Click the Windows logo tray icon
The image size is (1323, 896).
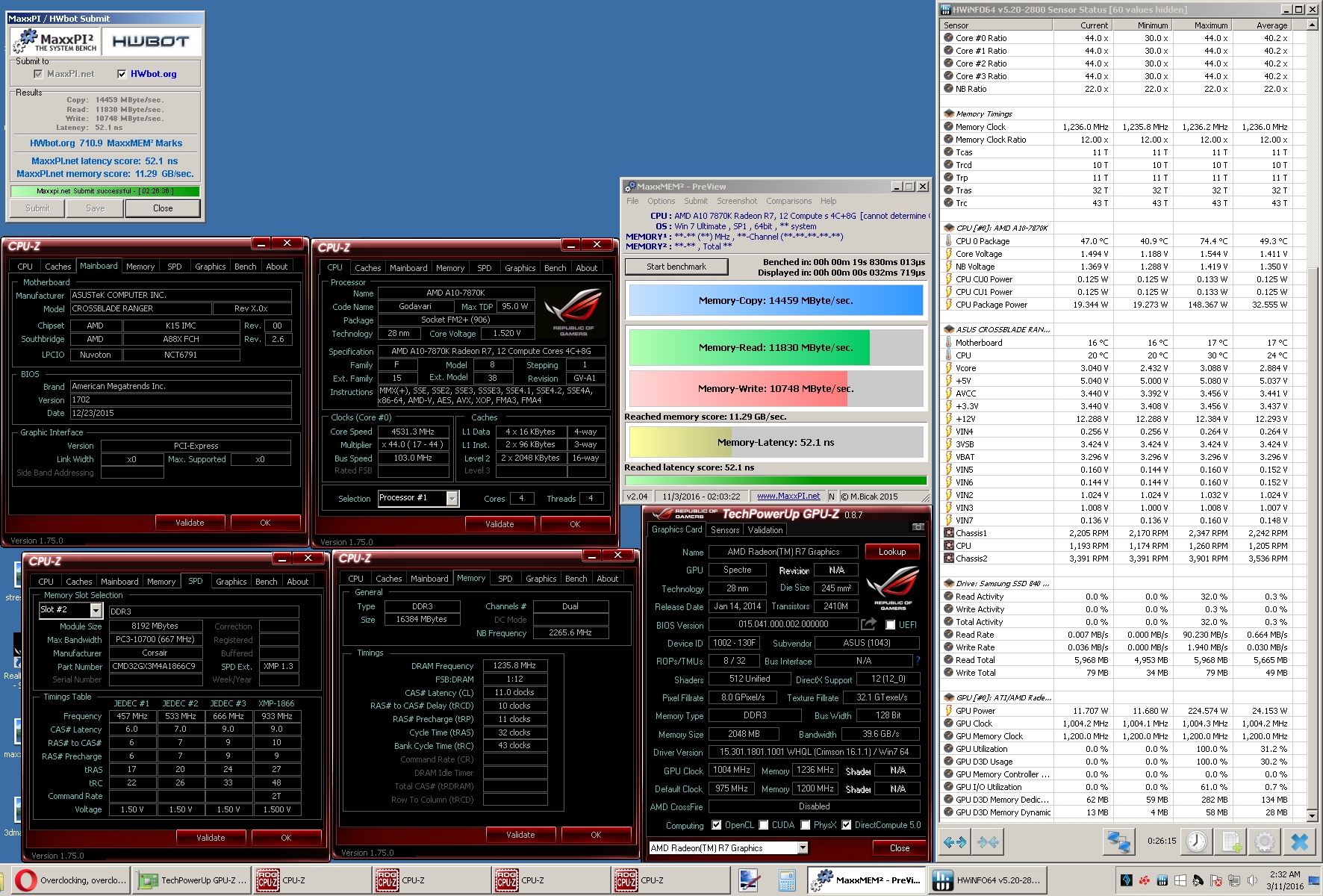coord(1180,880)
